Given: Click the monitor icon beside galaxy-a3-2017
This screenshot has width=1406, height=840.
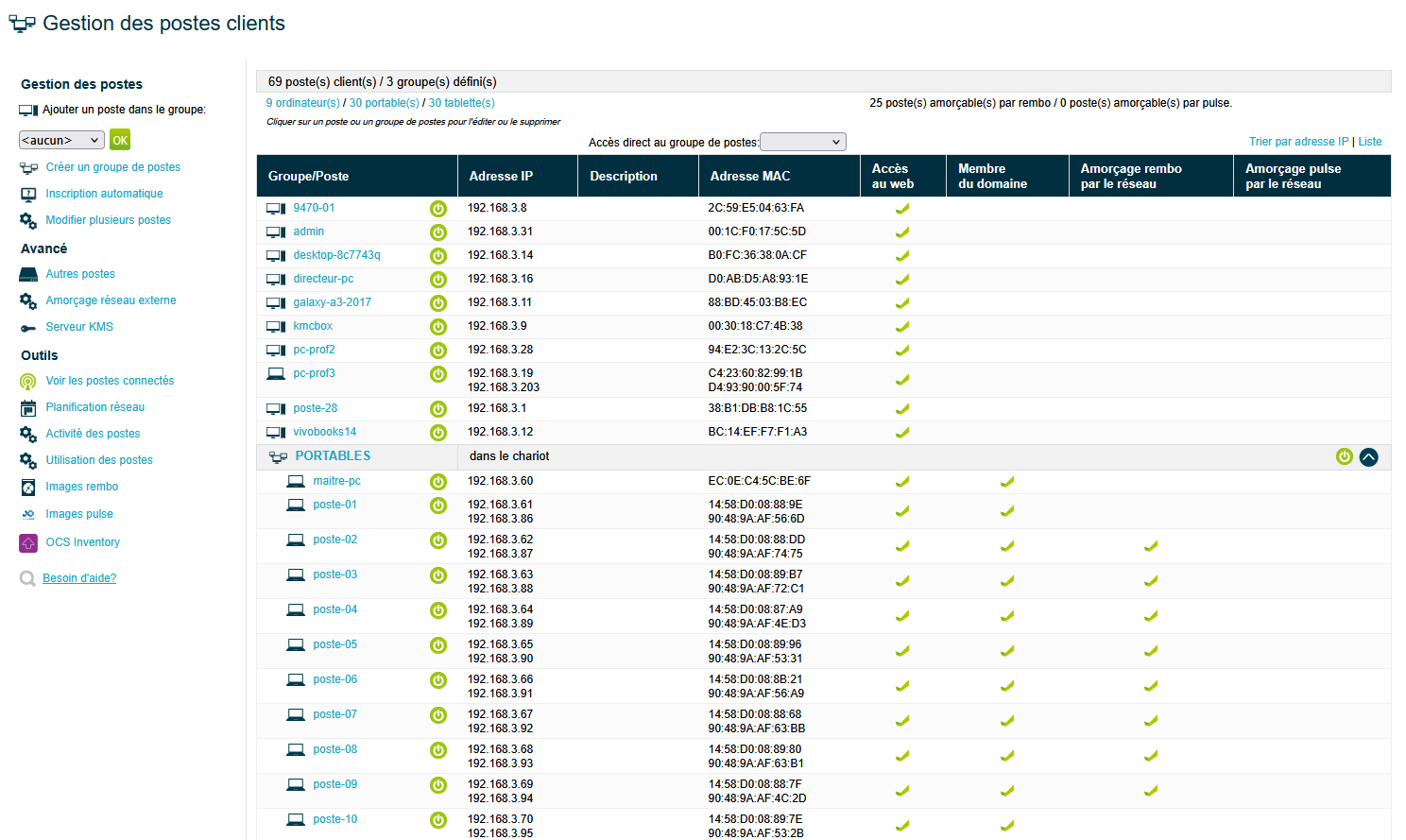Looking at the screenshot, I should point(276,303).
